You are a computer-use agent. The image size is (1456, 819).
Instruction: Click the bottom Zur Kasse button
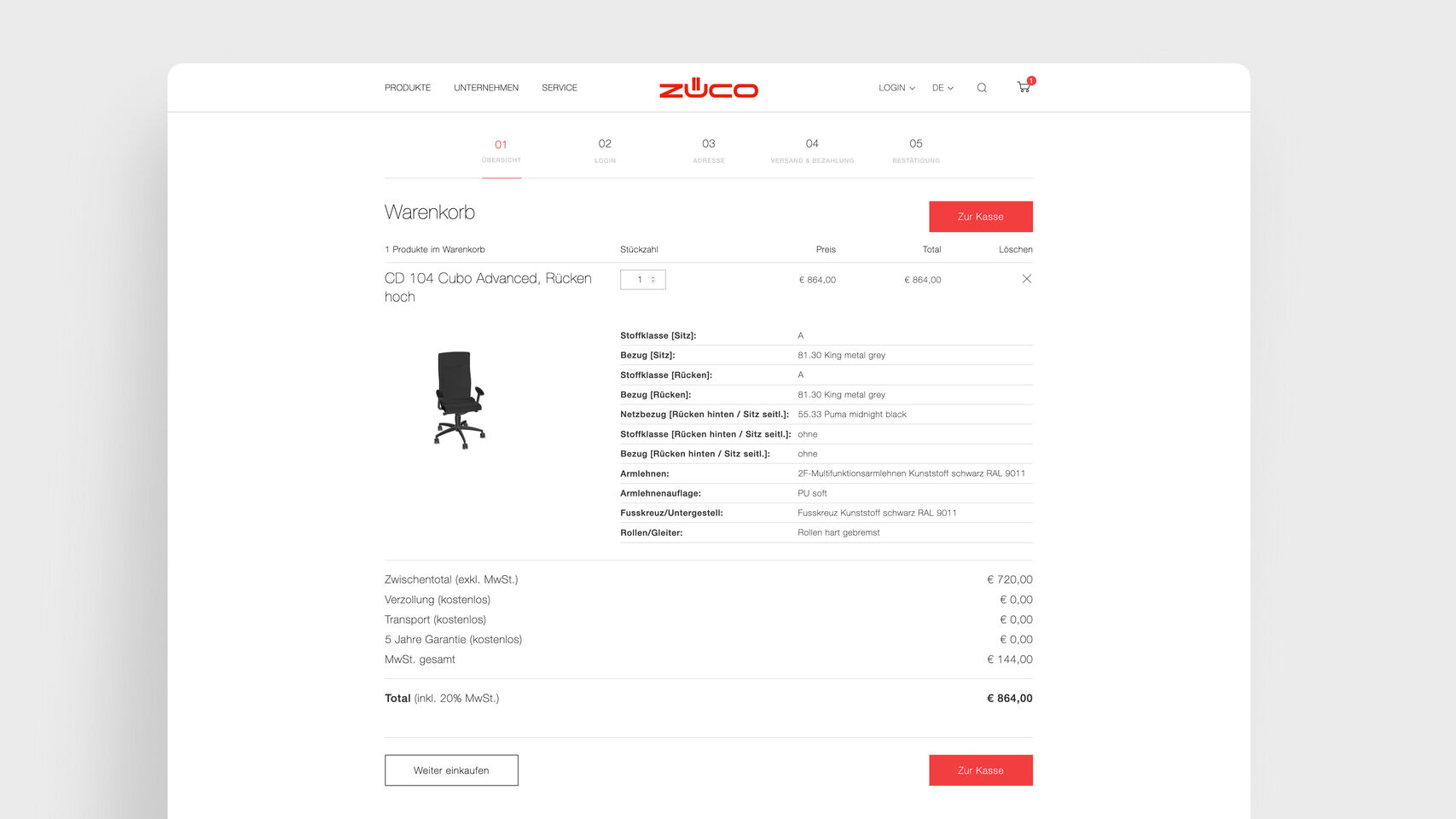point(981,770)
